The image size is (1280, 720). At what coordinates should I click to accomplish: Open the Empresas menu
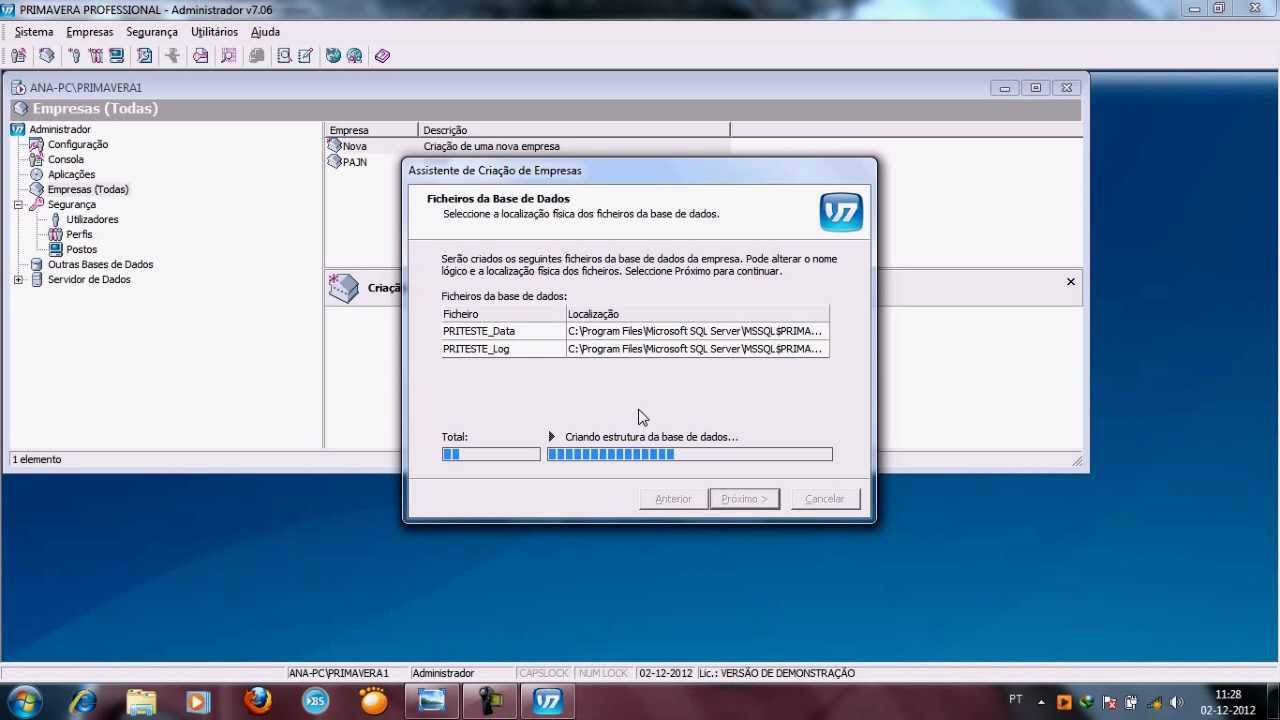click(x=90, y=32)
